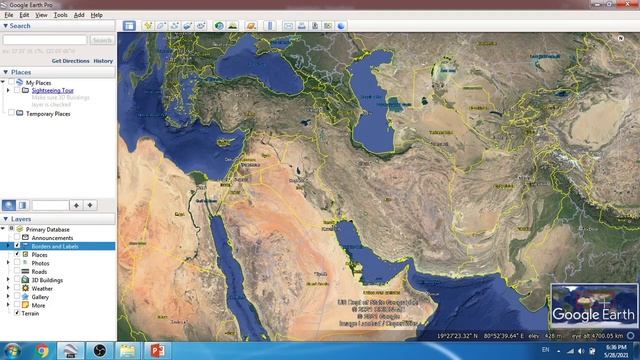The height and width of the screenshot is (360, 640).
Task: Toggle sunlight across the landscape
Action: point(232,26)
